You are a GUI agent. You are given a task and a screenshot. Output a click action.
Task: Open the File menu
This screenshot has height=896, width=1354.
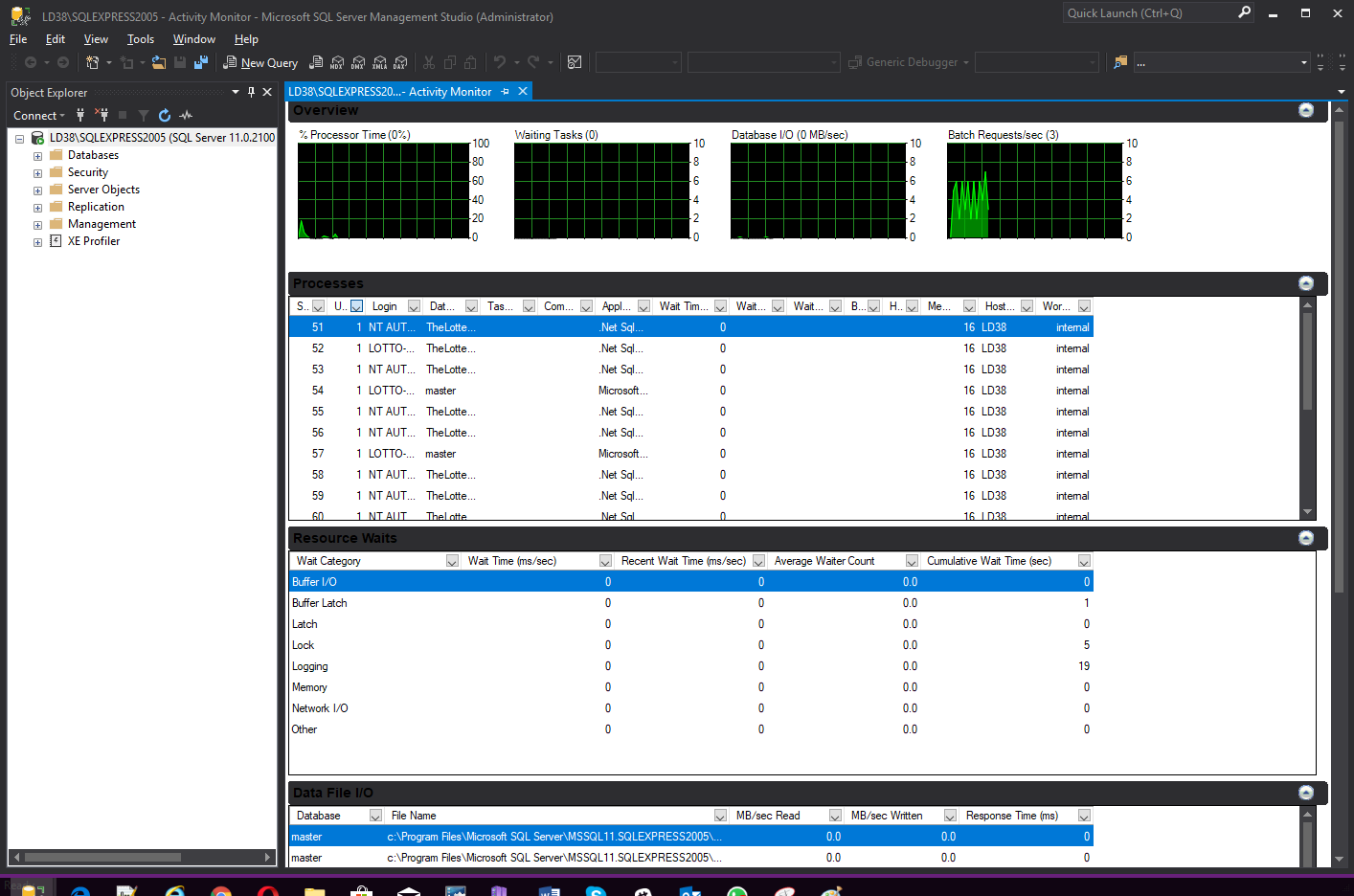point(18,39)
